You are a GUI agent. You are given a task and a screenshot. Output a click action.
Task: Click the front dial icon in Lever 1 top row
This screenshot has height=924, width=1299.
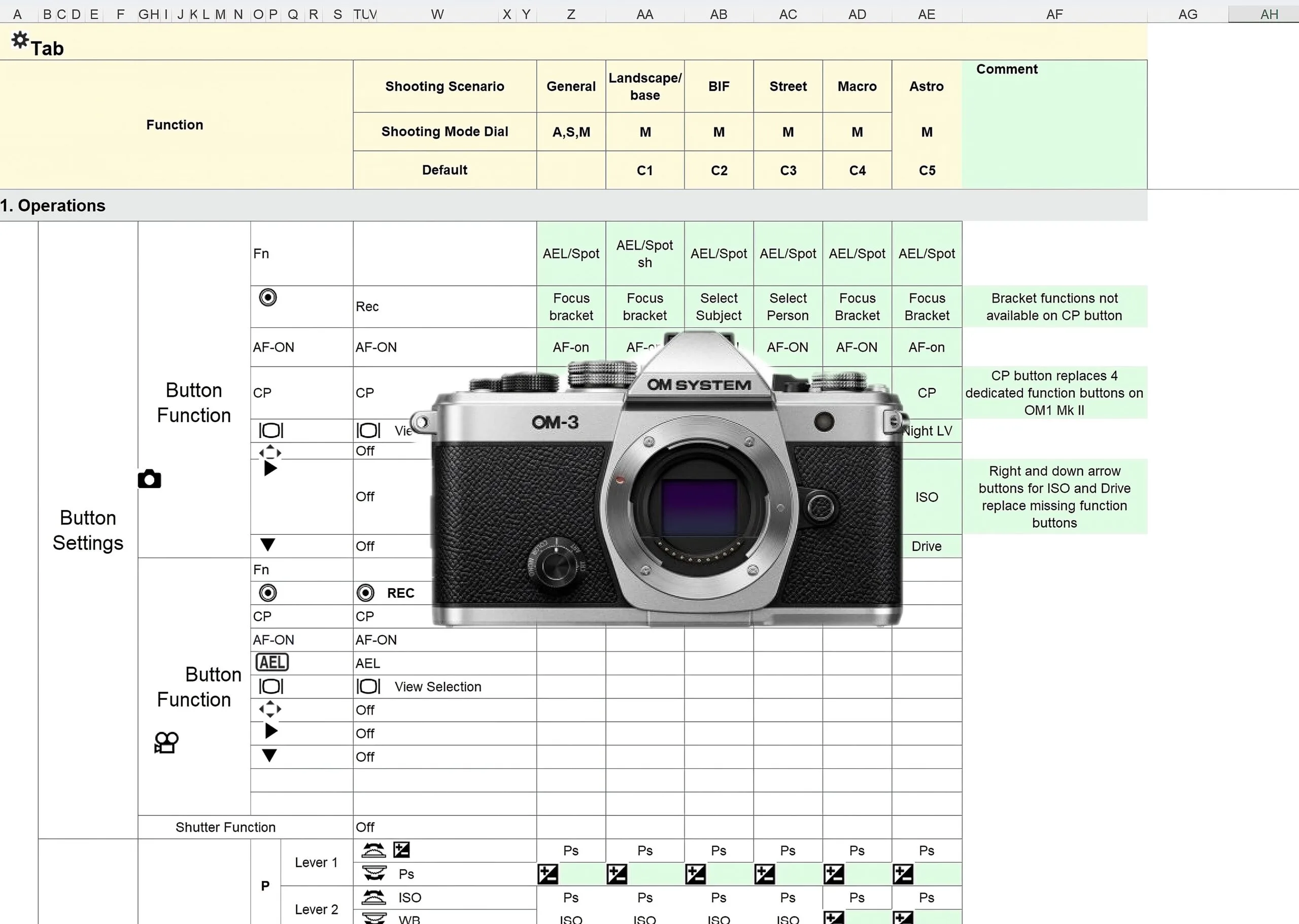pos(373,850)
